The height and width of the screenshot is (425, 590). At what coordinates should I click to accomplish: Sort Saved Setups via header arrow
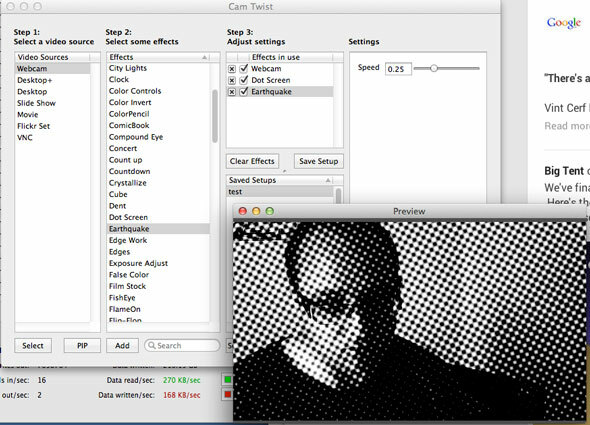tap(328, 180)
